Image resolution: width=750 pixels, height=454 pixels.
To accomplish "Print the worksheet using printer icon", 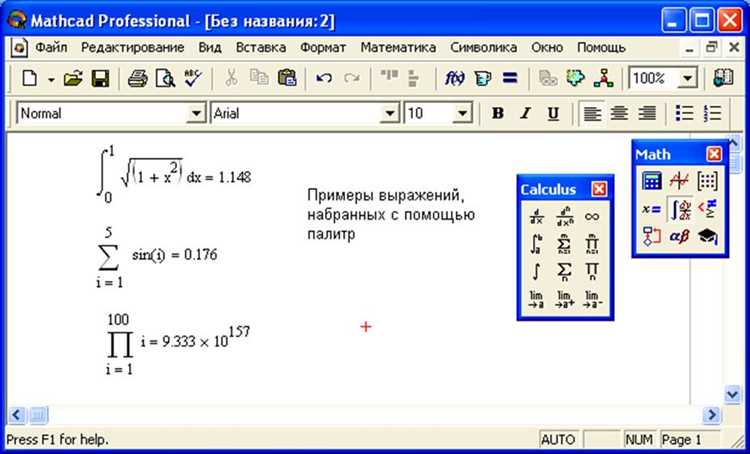I will pos(138,79).
